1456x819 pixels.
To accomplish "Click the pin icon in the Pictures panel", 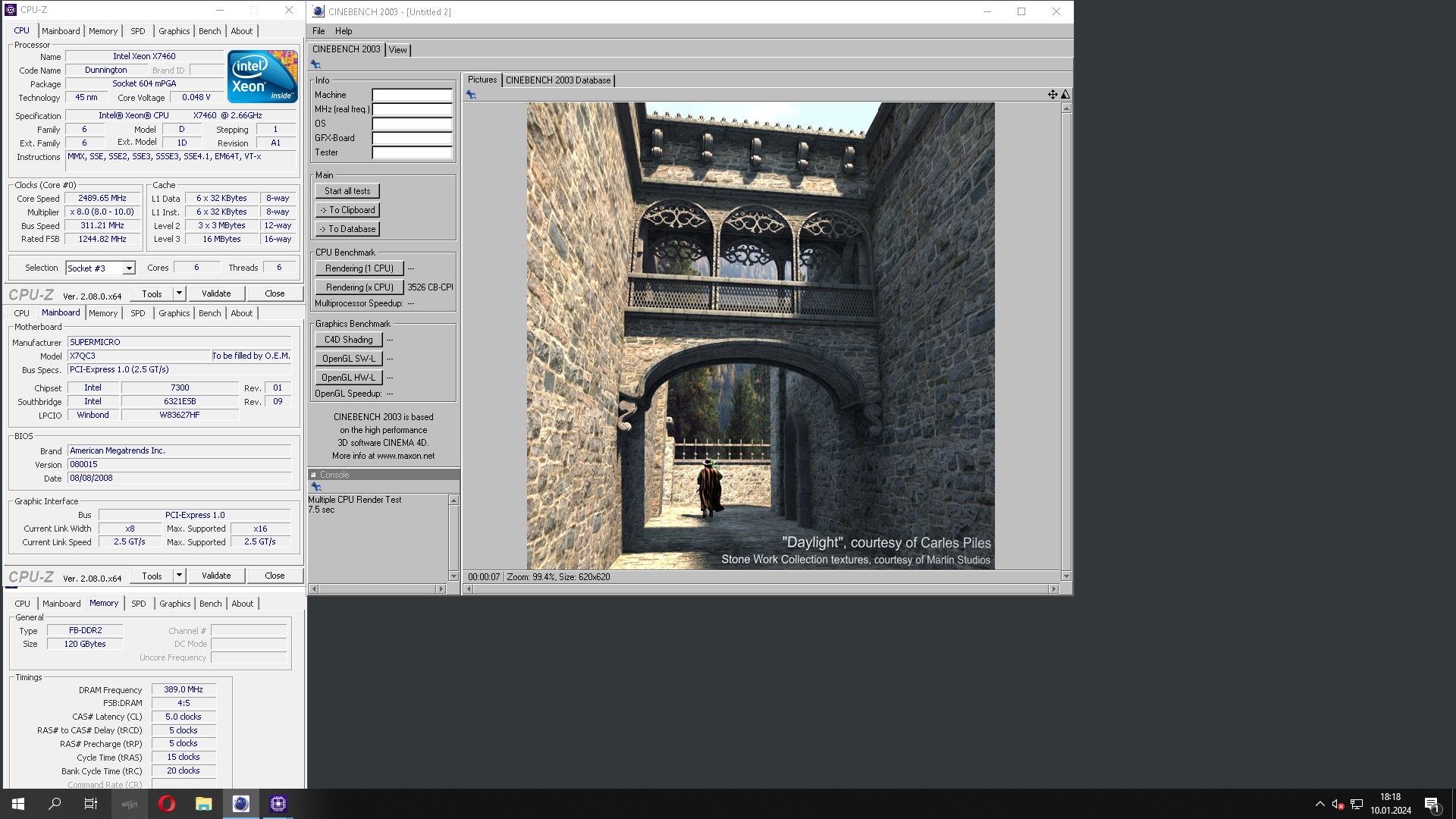I will [471, 95].
